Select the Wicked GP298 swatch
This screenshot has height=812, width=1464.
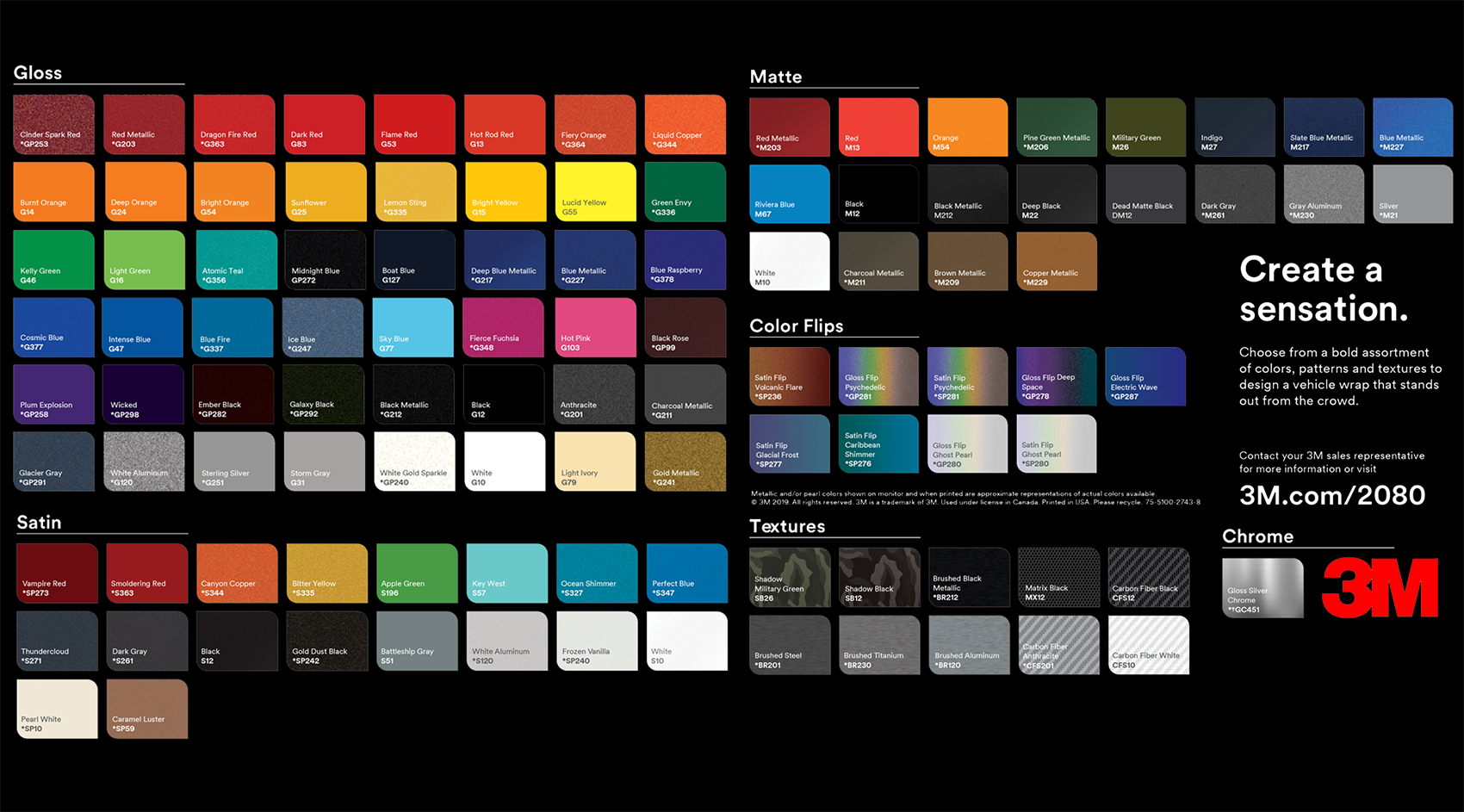click(x=143, y=394)
